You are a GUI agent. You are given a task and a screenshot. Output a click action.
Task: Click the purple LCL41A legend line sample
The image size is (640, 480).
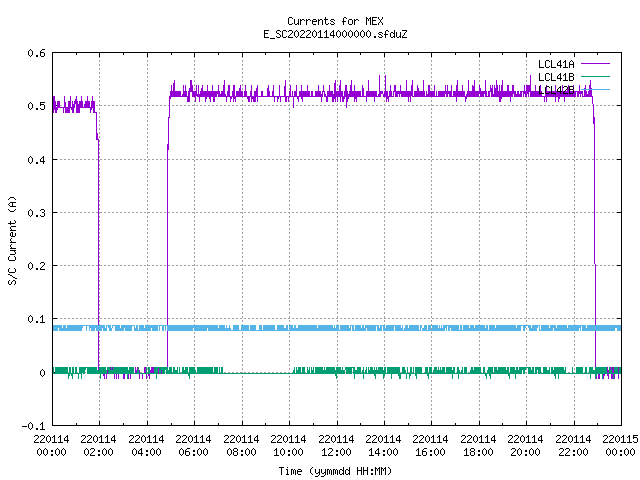pyautogui.click(x=595, y=64)
